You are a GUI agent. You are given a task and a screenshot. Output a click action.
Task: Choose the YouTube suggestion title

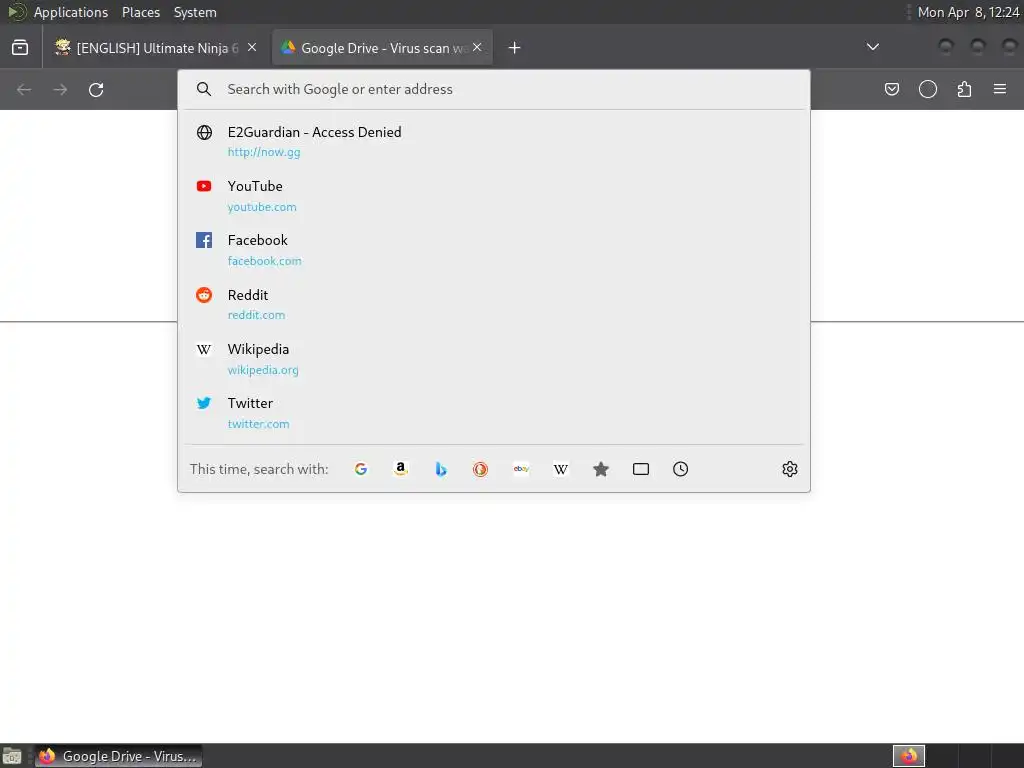[x=255, y=186]
